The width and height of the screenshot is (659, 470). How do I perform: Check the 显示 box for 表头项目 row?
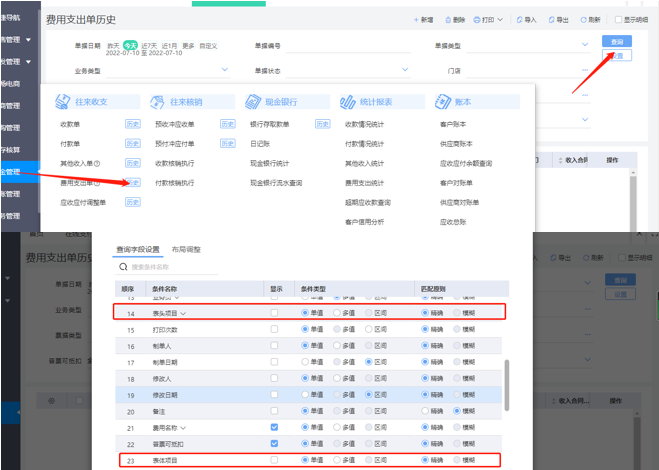point(274,313)
